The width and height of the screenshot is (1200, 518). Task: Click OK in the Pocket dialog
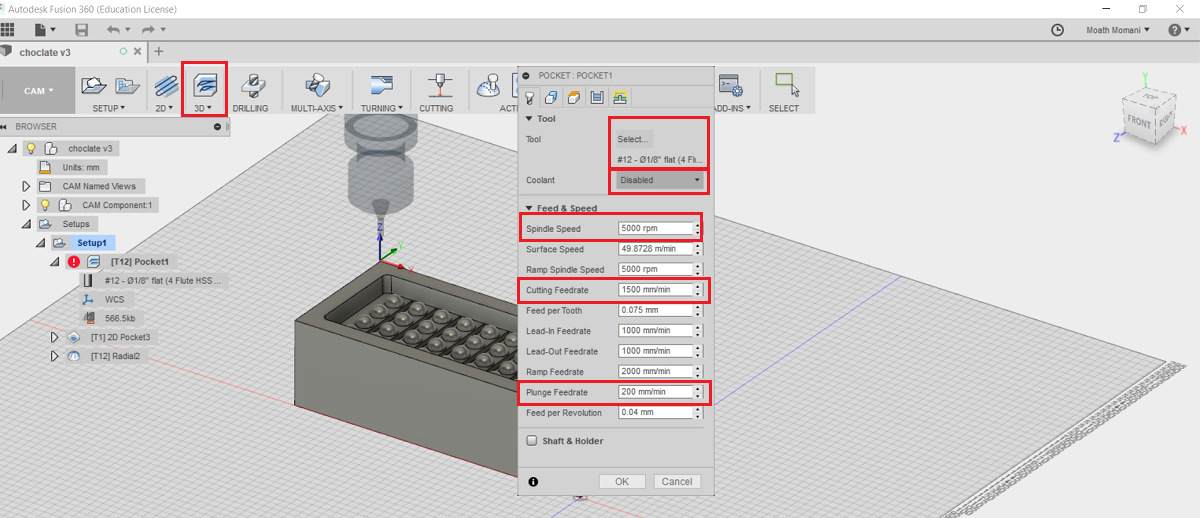[622, 481]
